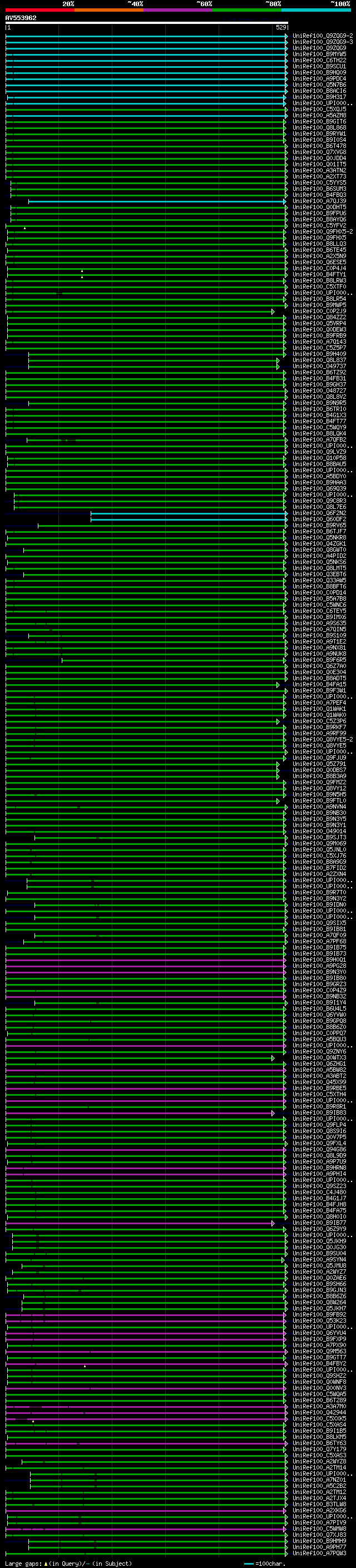Select label UniRef100_A9PH77
This screenshot has height=1568, width=356.
coord(319,1547)
